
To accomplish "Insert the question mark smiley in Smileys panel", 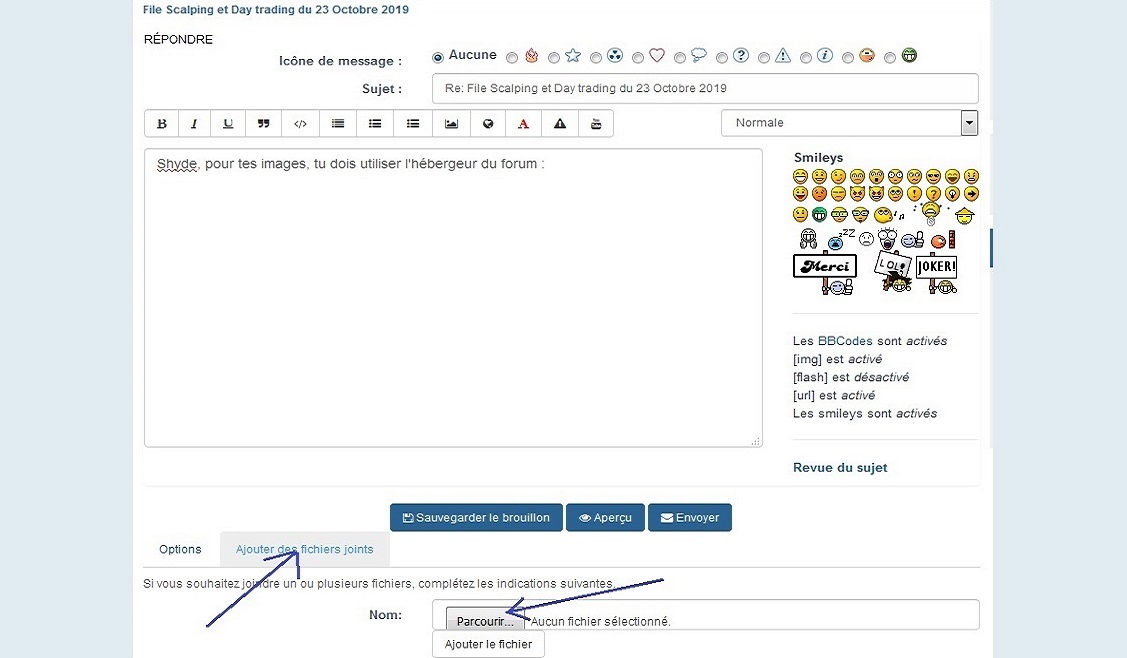I will [933, 193].
